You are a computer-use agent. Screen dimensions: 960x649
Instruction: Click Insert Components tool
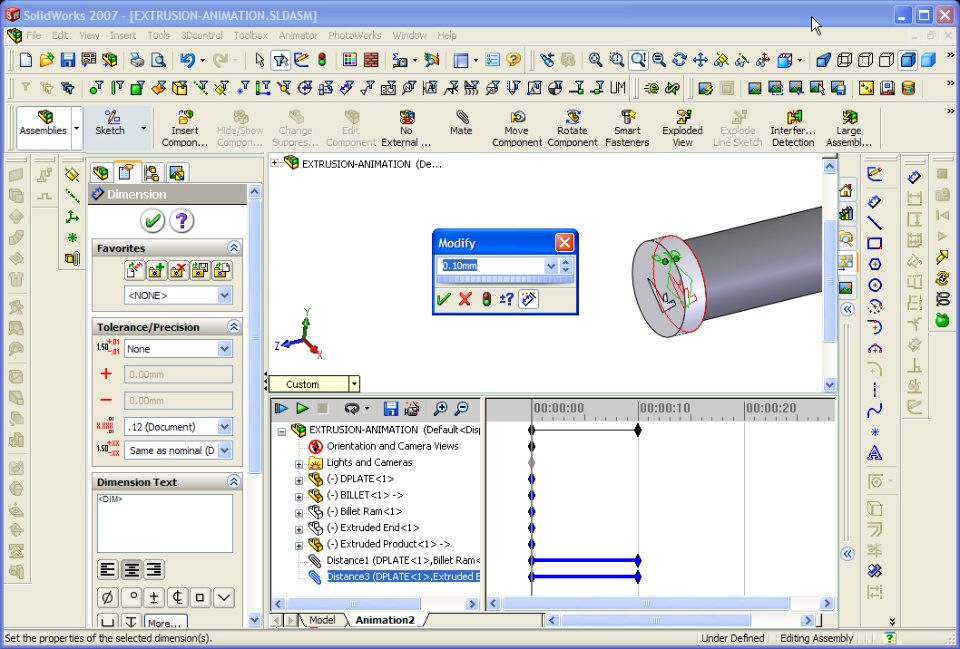click(x=185, y=129)
